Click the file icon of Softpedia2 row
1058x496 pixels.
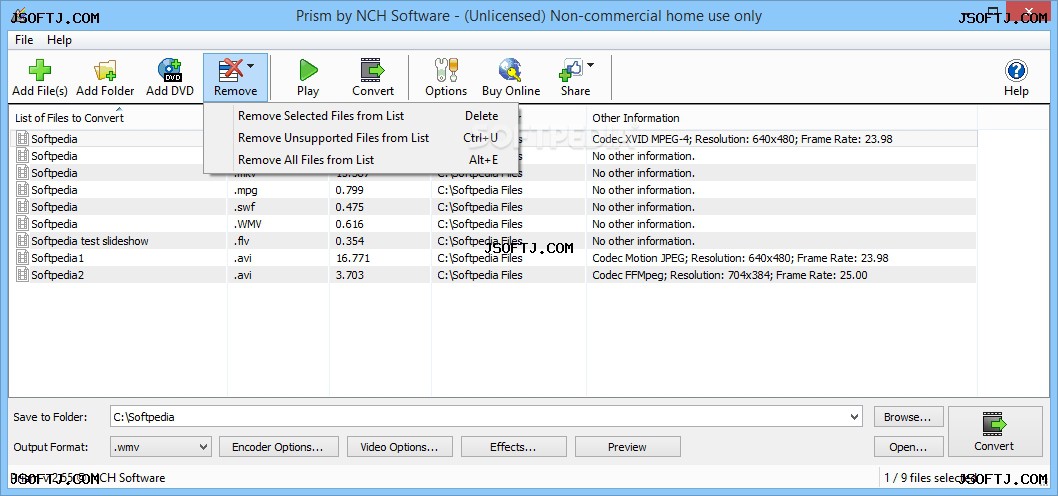coord(23,275)
